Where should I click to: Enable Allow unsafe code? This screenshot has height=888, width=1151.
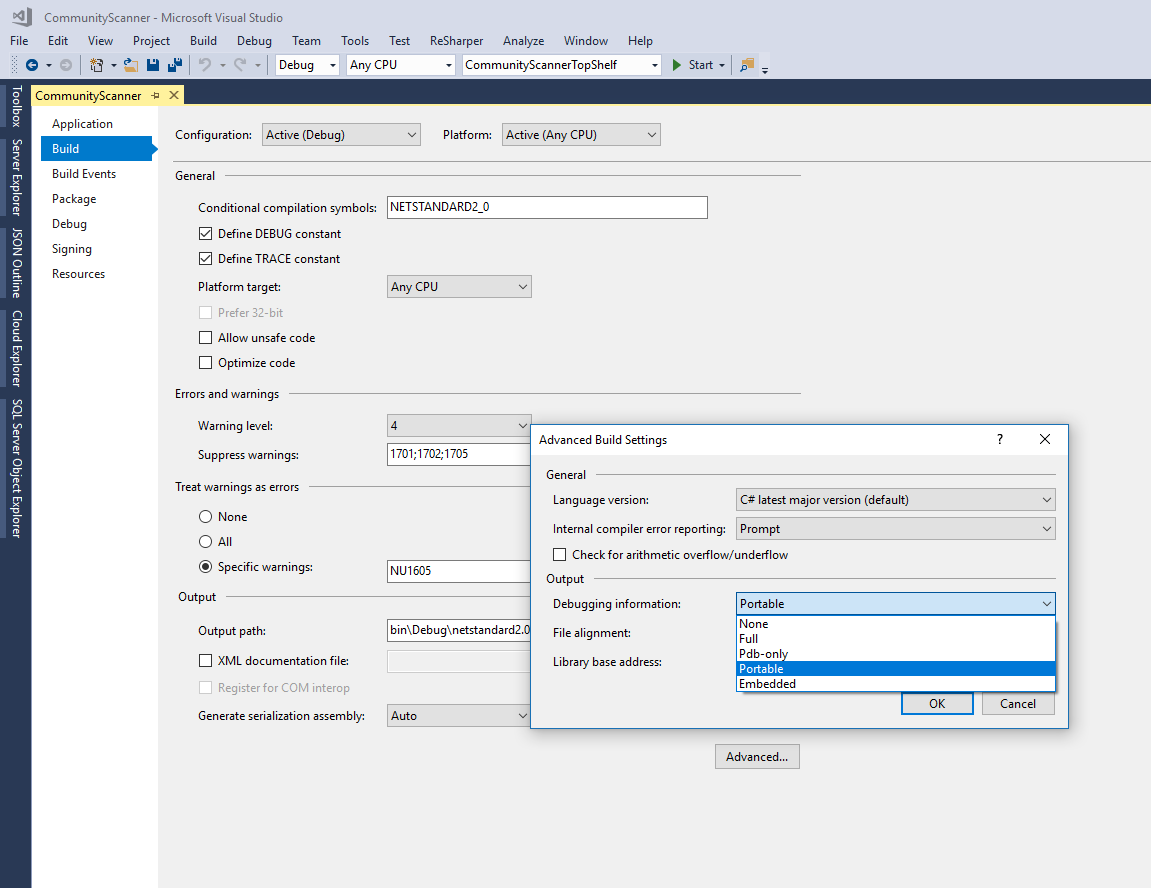tap(206, 338)
